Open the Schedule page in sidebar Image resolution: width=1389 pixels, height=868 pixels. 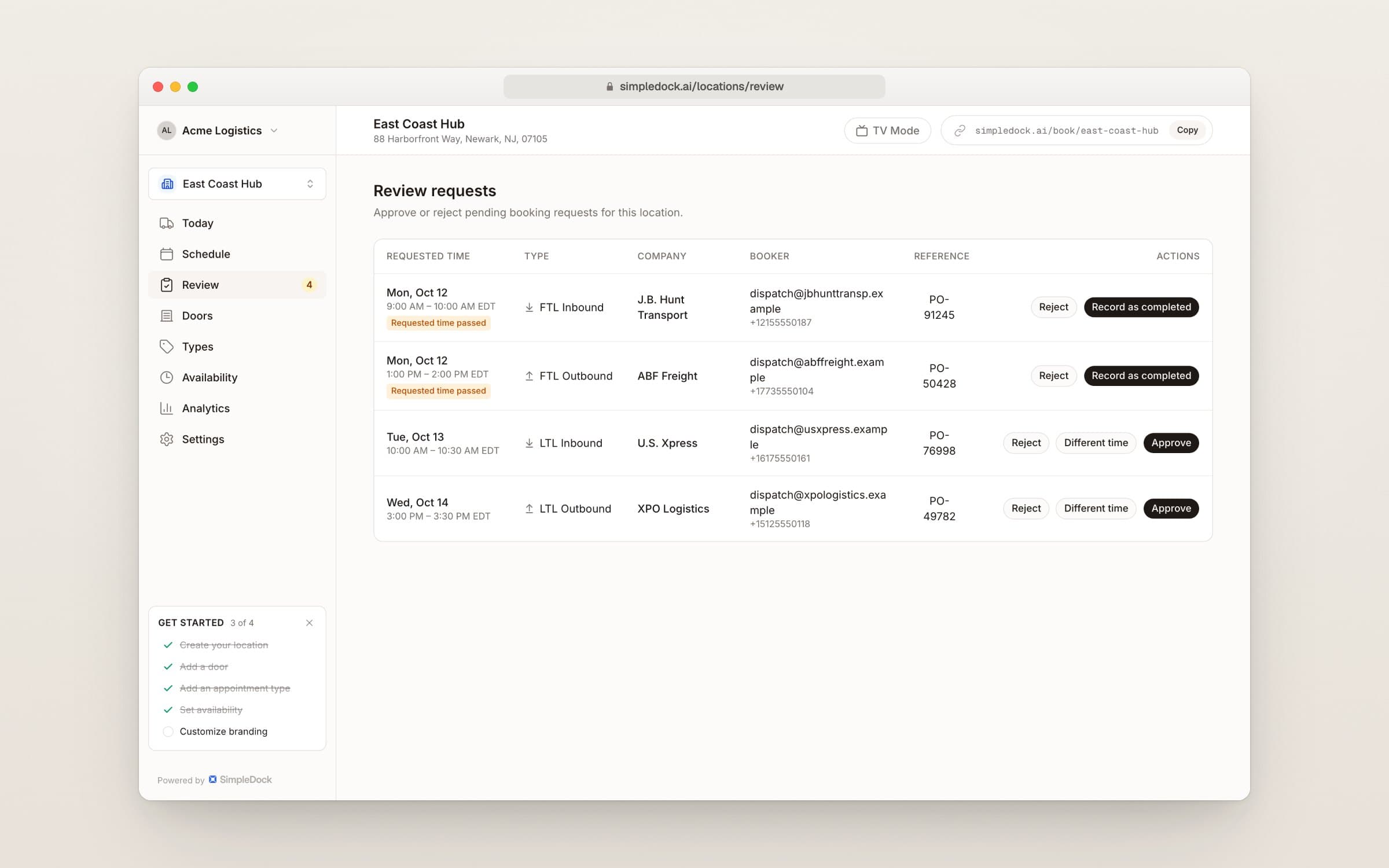point(237,254)
